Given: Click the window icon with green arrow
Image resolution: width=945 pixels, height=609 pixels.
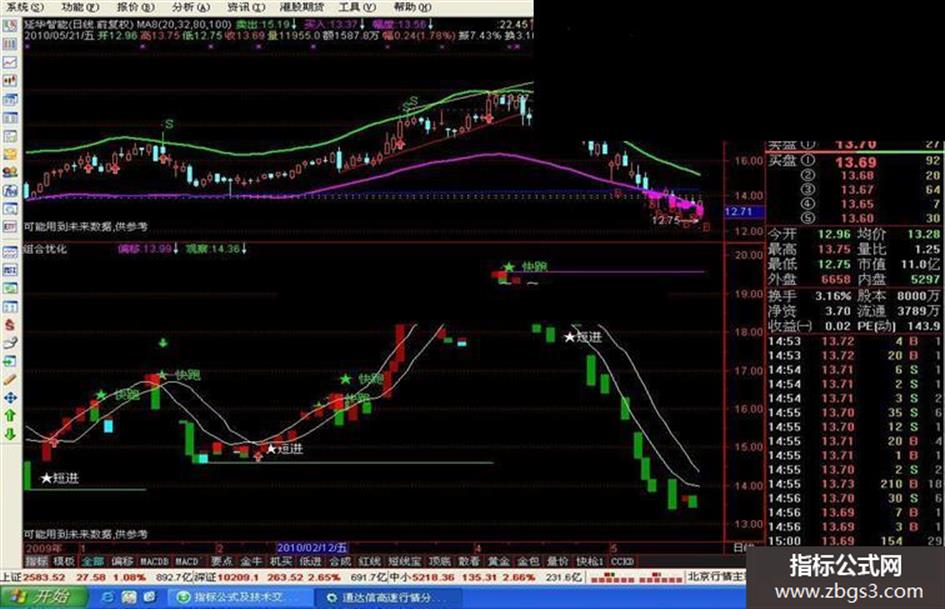Looking at the screenshot, I should click(10, 361).
